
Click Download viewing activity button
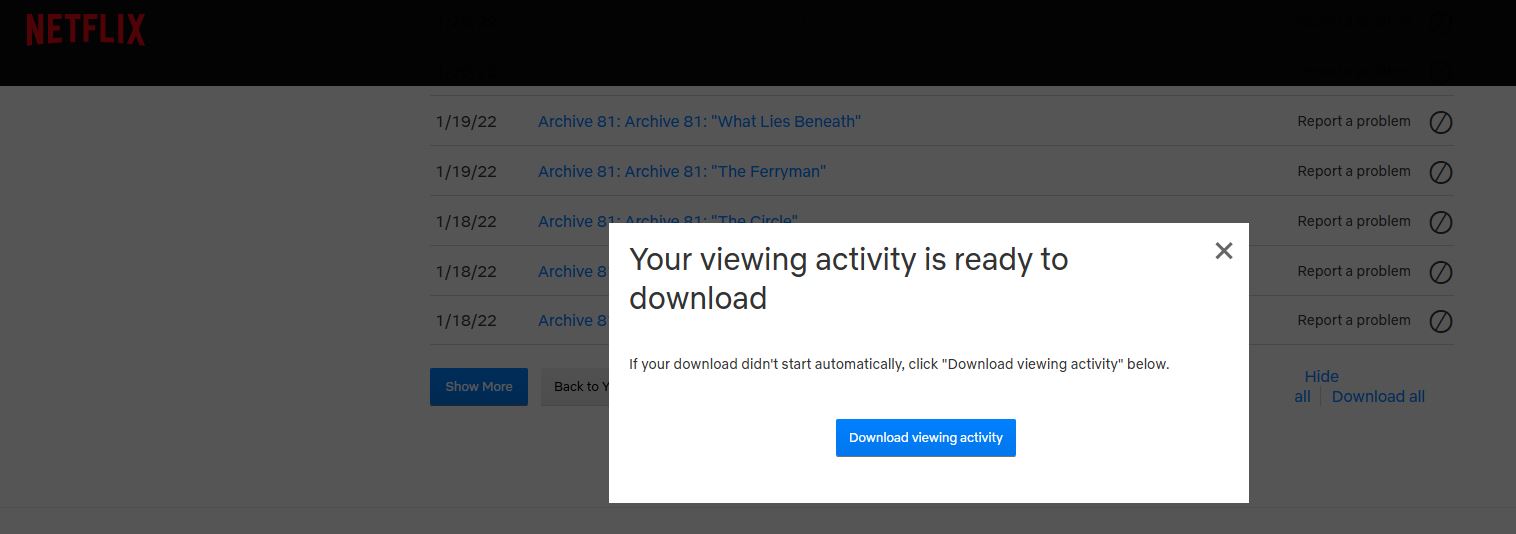click(x=926, y=438)
